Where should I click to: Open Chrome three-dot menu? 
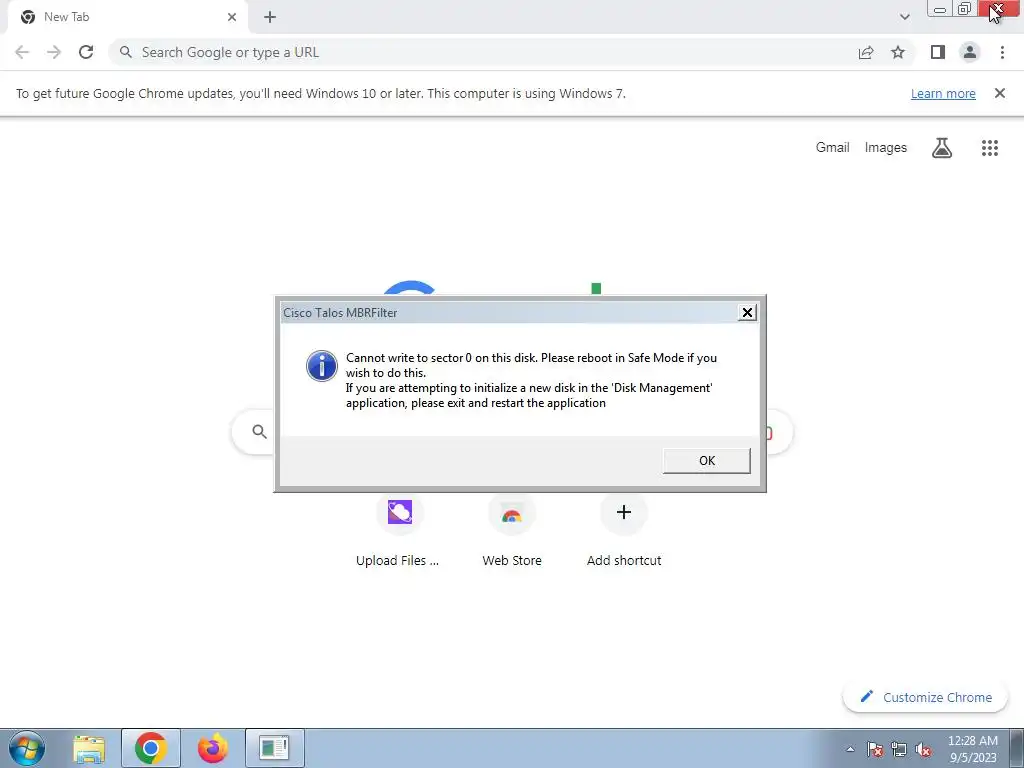coord(1002,52)
